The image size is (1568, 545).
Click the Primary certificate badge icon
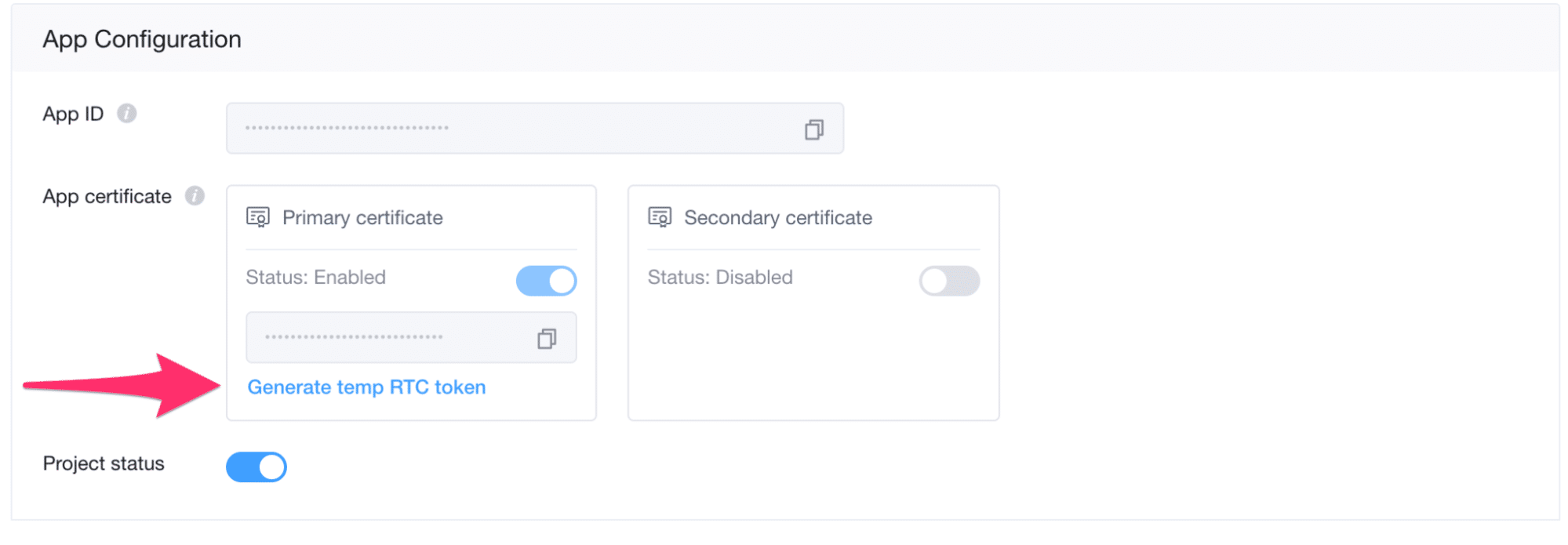258,217
